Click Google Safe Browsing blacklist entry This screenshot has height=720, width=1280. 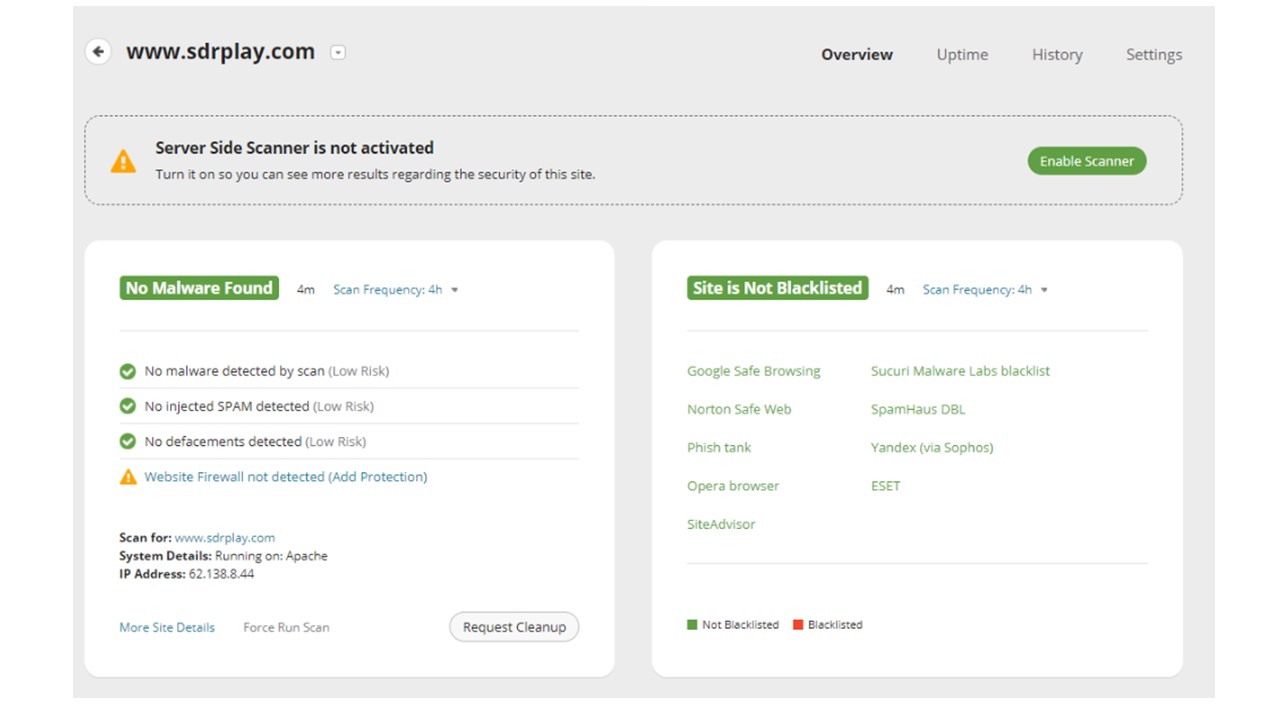[754, 371]
